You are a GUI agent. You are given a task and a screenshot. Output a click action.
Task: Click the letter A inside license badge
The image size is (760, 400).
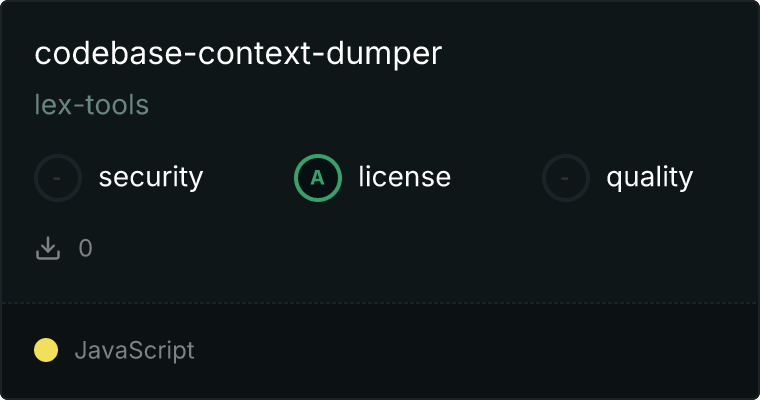point(317,178)
